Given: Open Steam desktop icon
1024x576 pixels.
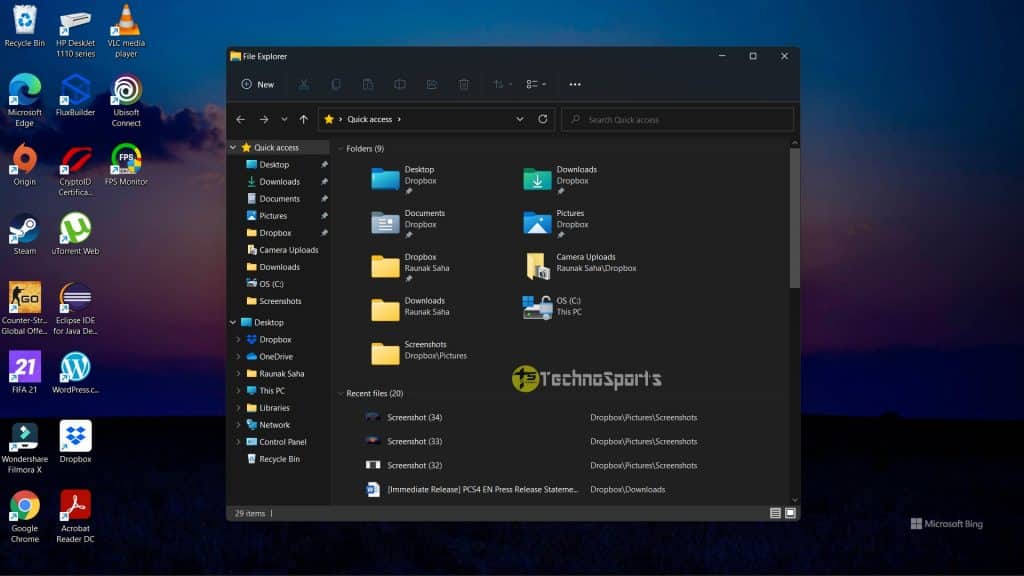Looking at the screenshot, I should tap(25, 234).
